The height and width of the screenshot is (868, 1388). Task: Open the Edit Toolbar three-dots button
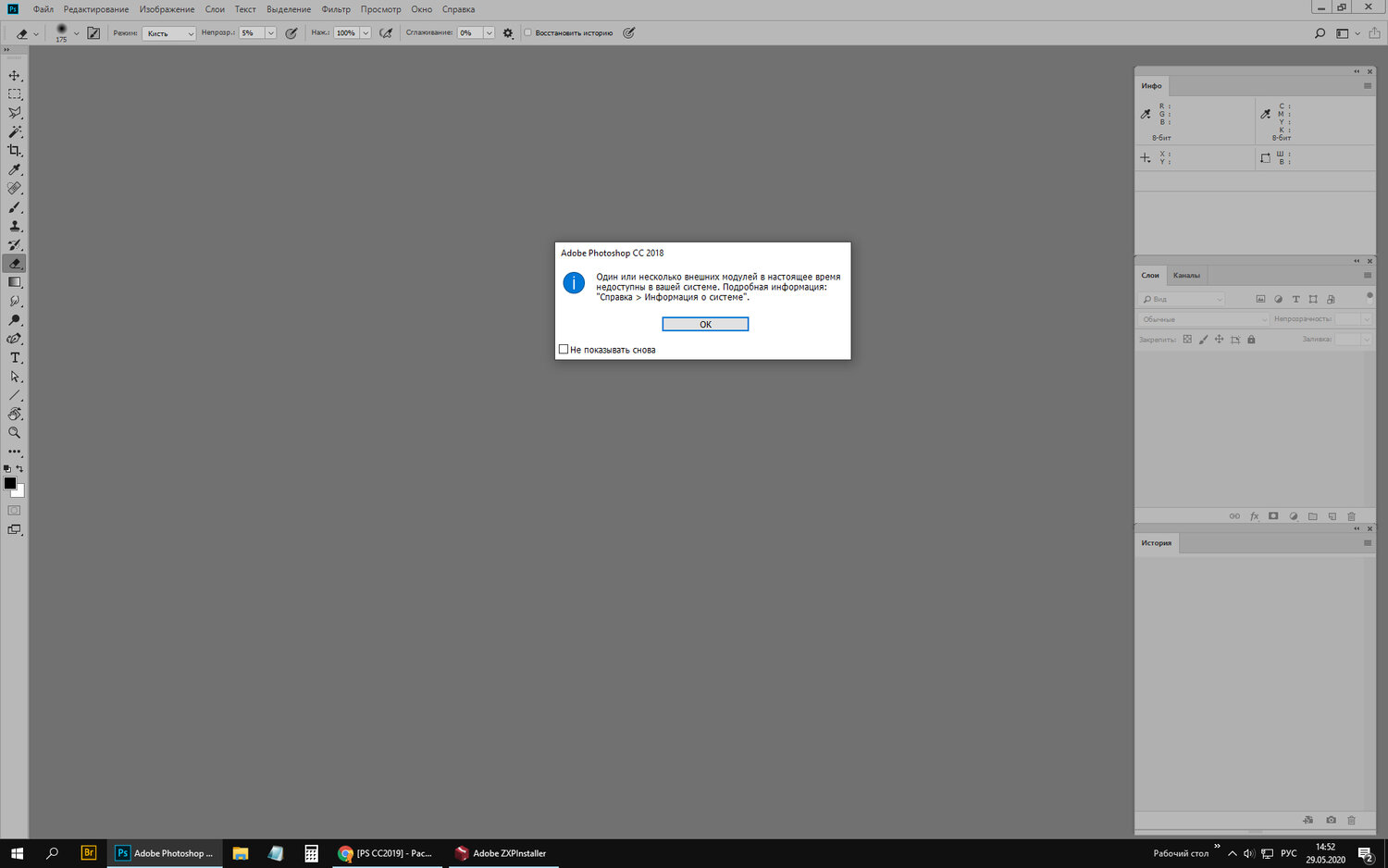point(15,452)
